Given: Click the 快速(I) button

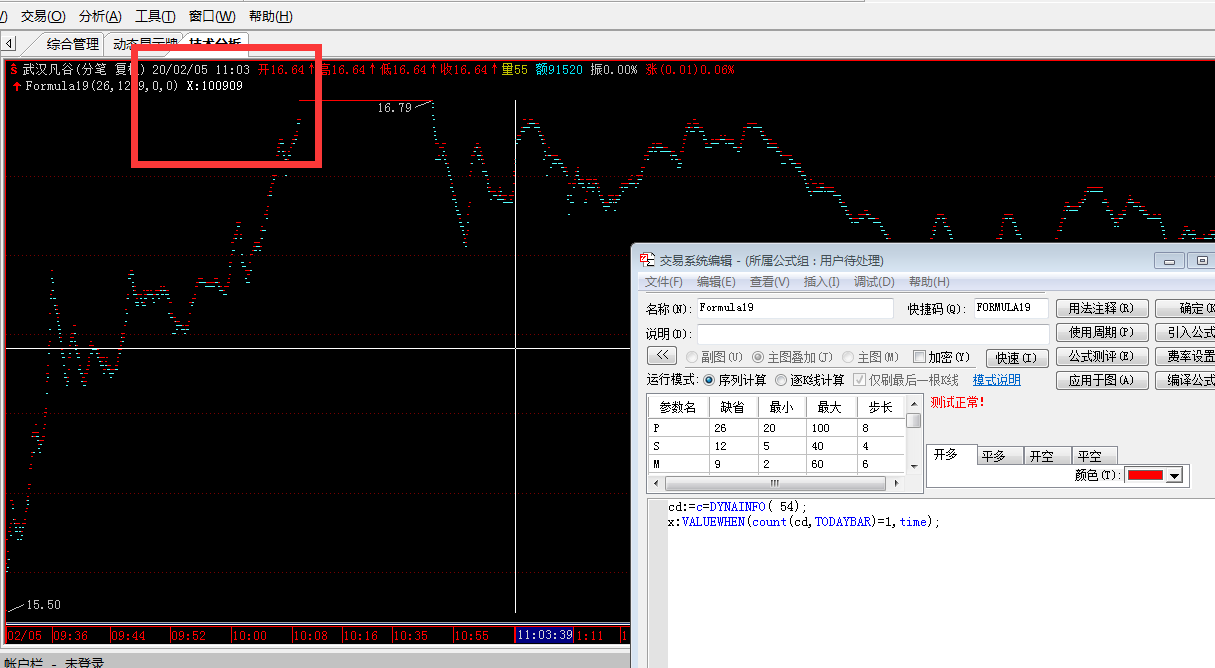Looking at the screenshot, I should point(1017,357).
